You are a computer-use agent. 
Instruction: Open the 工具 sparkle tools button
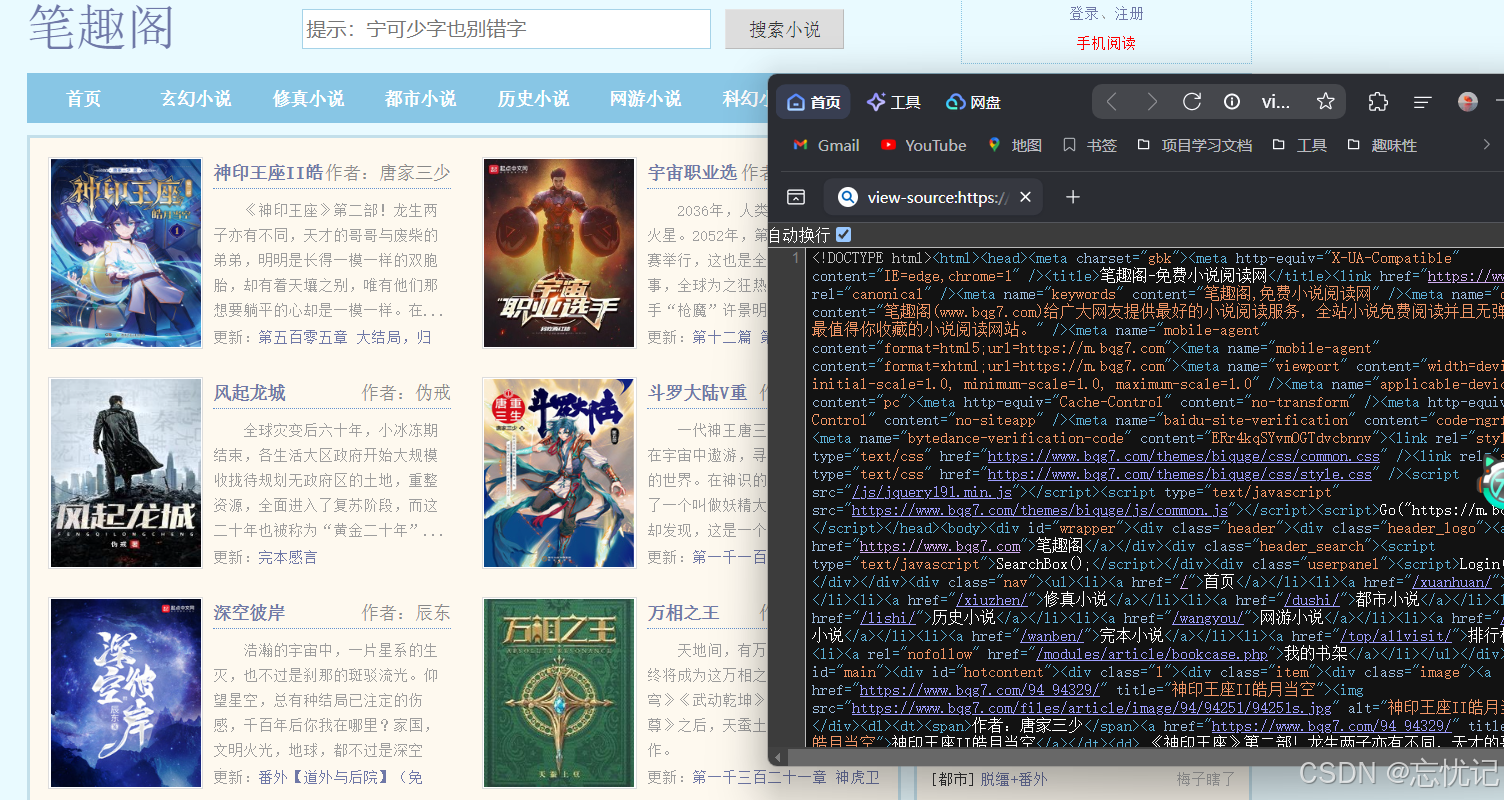[893, 102]
